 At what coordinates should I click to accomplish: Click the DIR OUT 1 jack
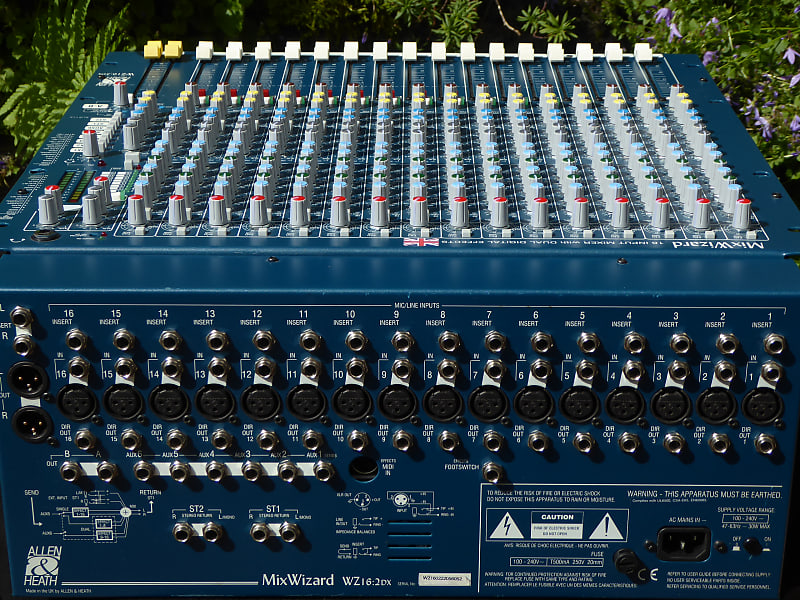[765, 444]
